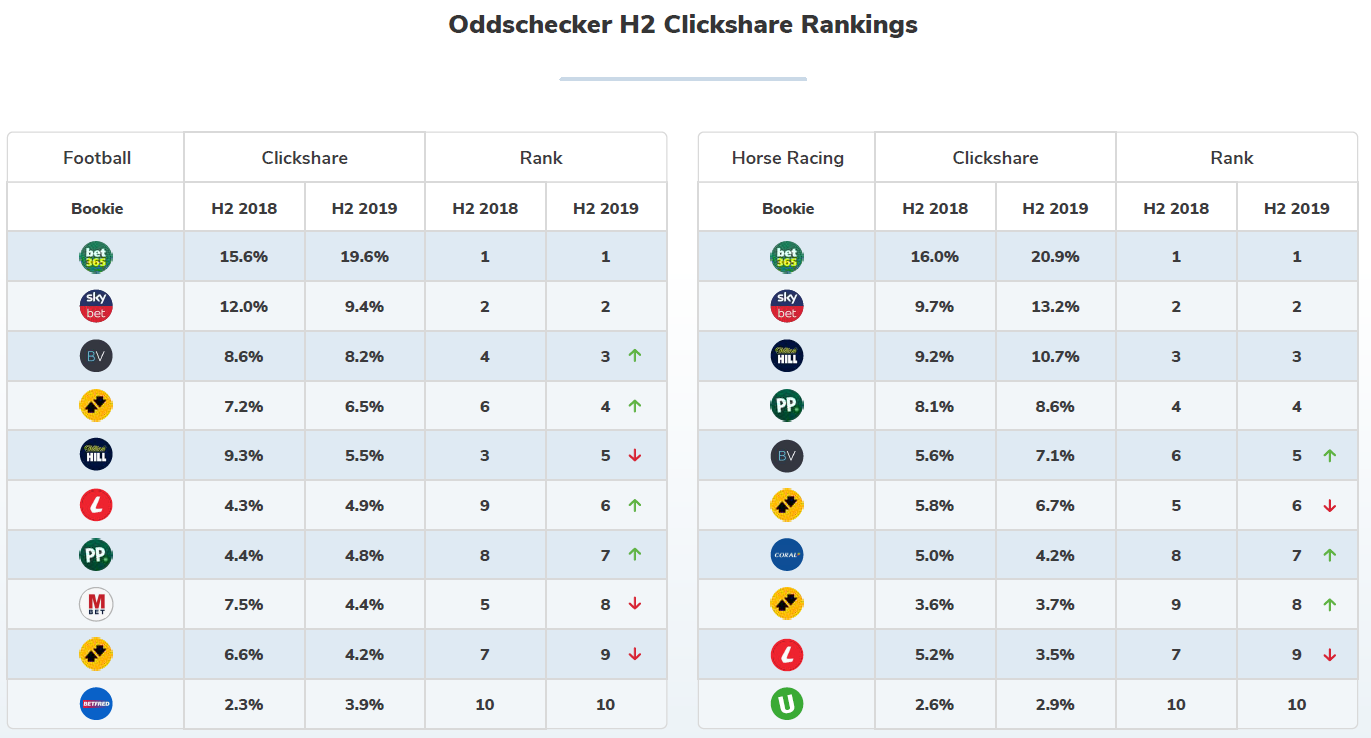
Task: Open the William Hill logo under Horse Racing
Action: click(787, 356)
